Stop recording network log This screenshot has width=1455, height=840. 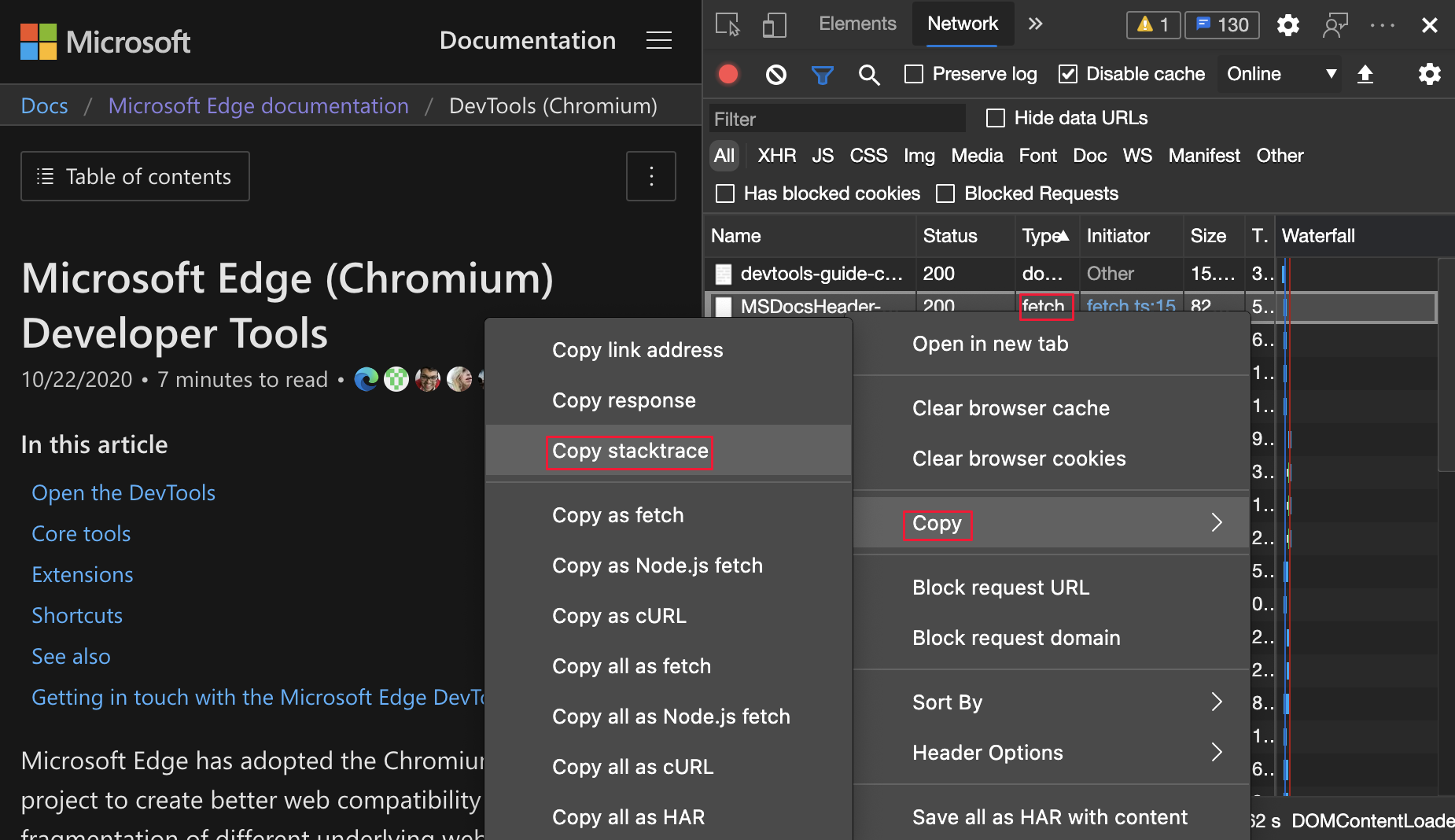point(727,74)
